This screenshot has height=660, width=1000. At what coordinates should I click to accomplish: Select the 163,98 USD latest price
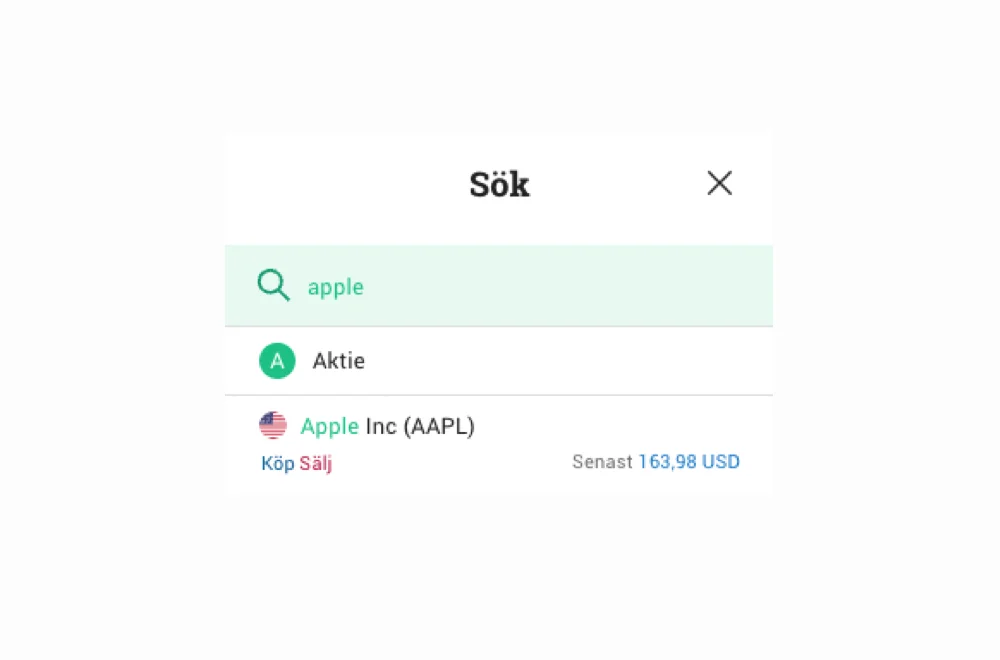point(689,462)
